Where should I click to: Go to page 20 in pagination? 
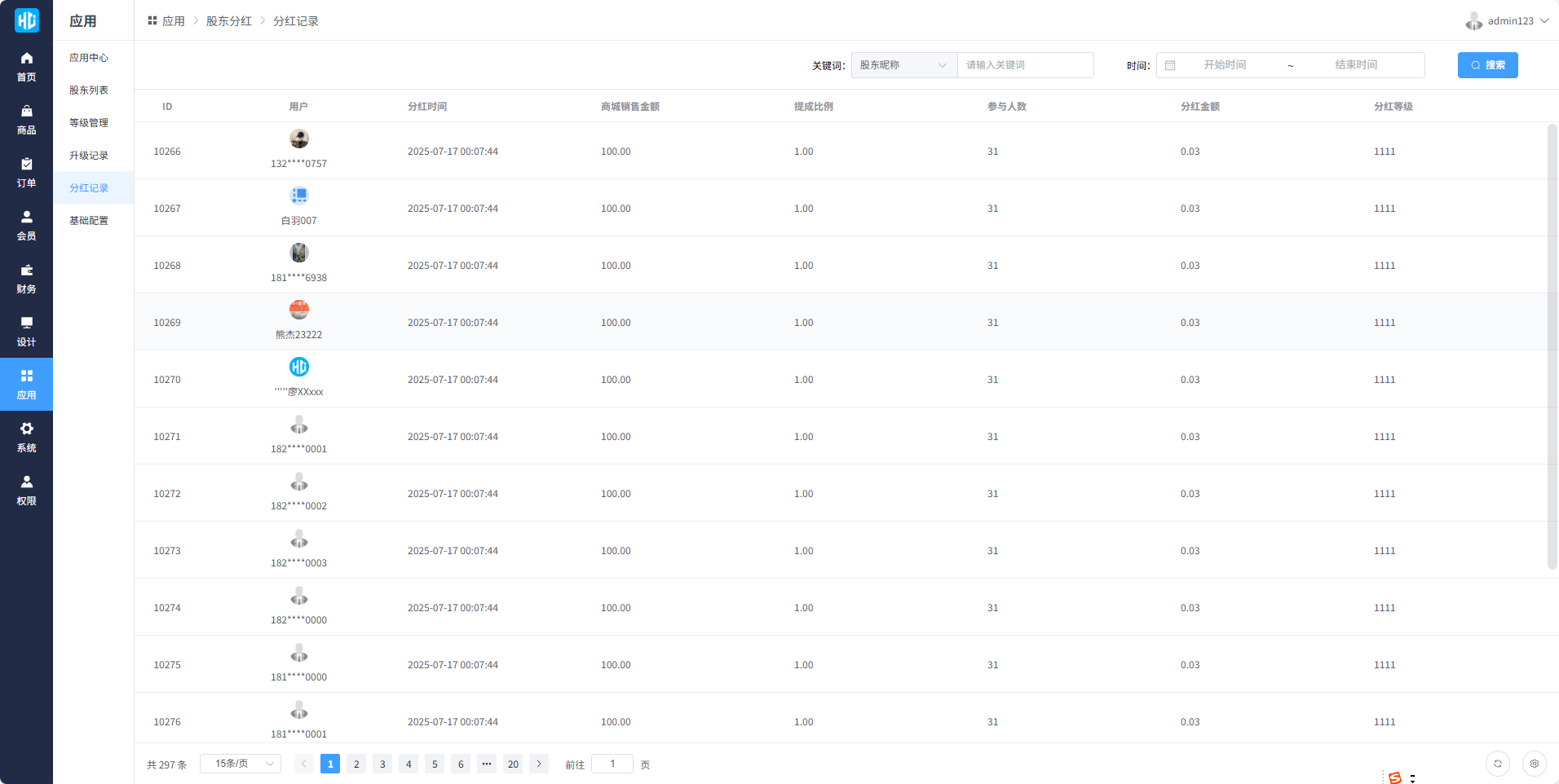pos(513,764)
